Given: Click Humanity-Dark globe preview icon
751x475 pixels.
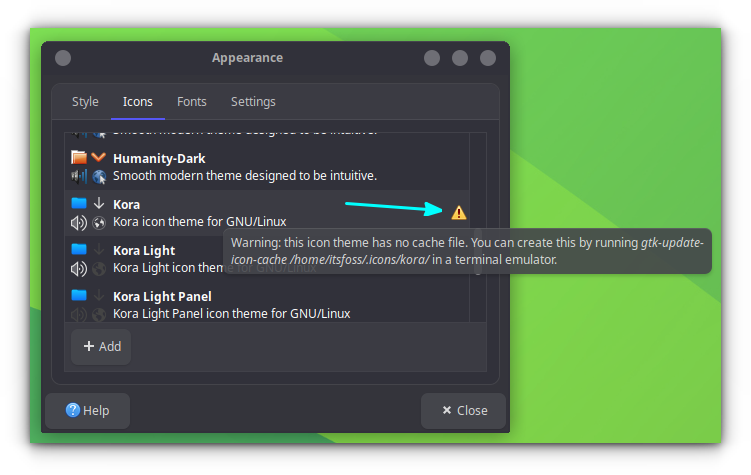Looking at the screenshot, I should [x=99, y=177].
